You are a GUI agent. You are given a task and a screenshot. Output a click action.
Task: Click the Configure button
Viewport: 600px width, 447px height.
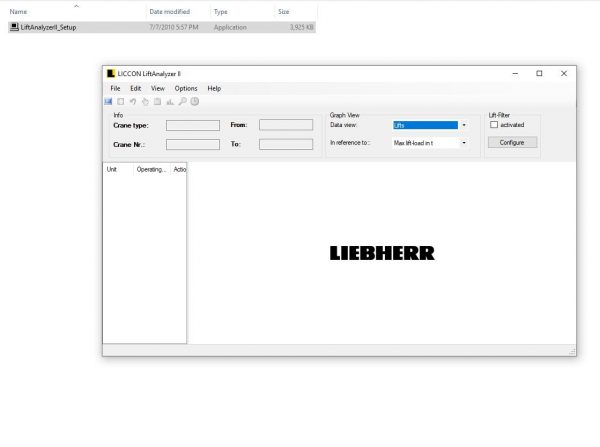tap(512, 142)
